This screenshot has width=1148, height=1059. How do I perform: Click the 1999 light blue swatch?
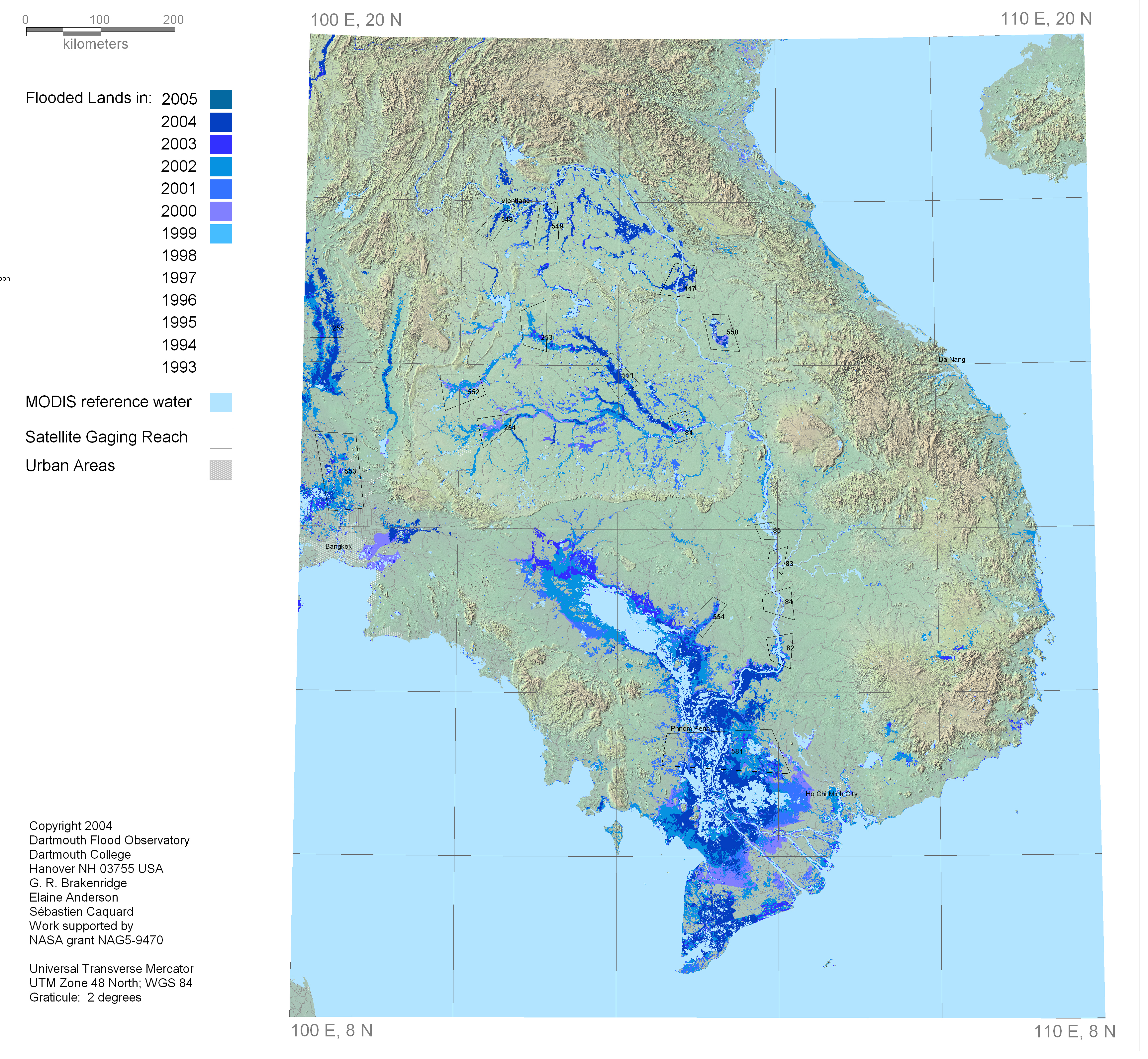pos(221,234)
